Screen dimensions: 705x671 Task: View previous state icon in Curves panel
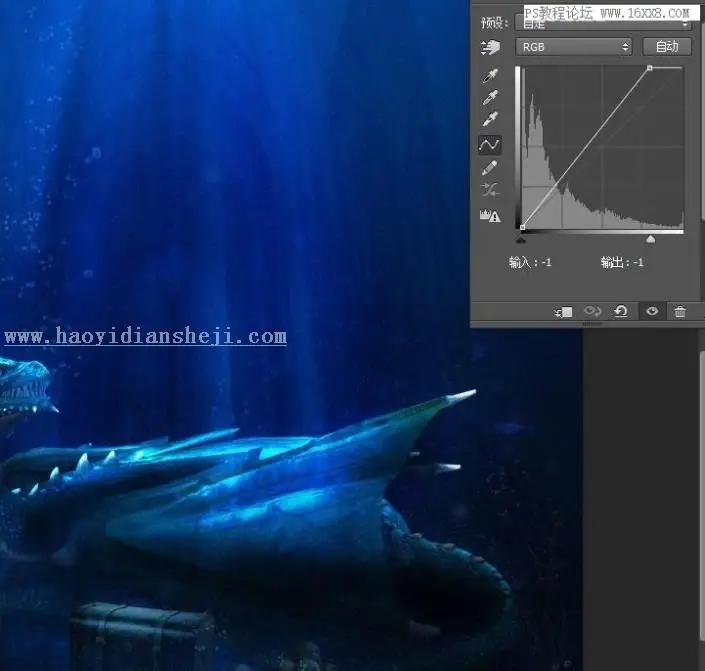(592, 311)
